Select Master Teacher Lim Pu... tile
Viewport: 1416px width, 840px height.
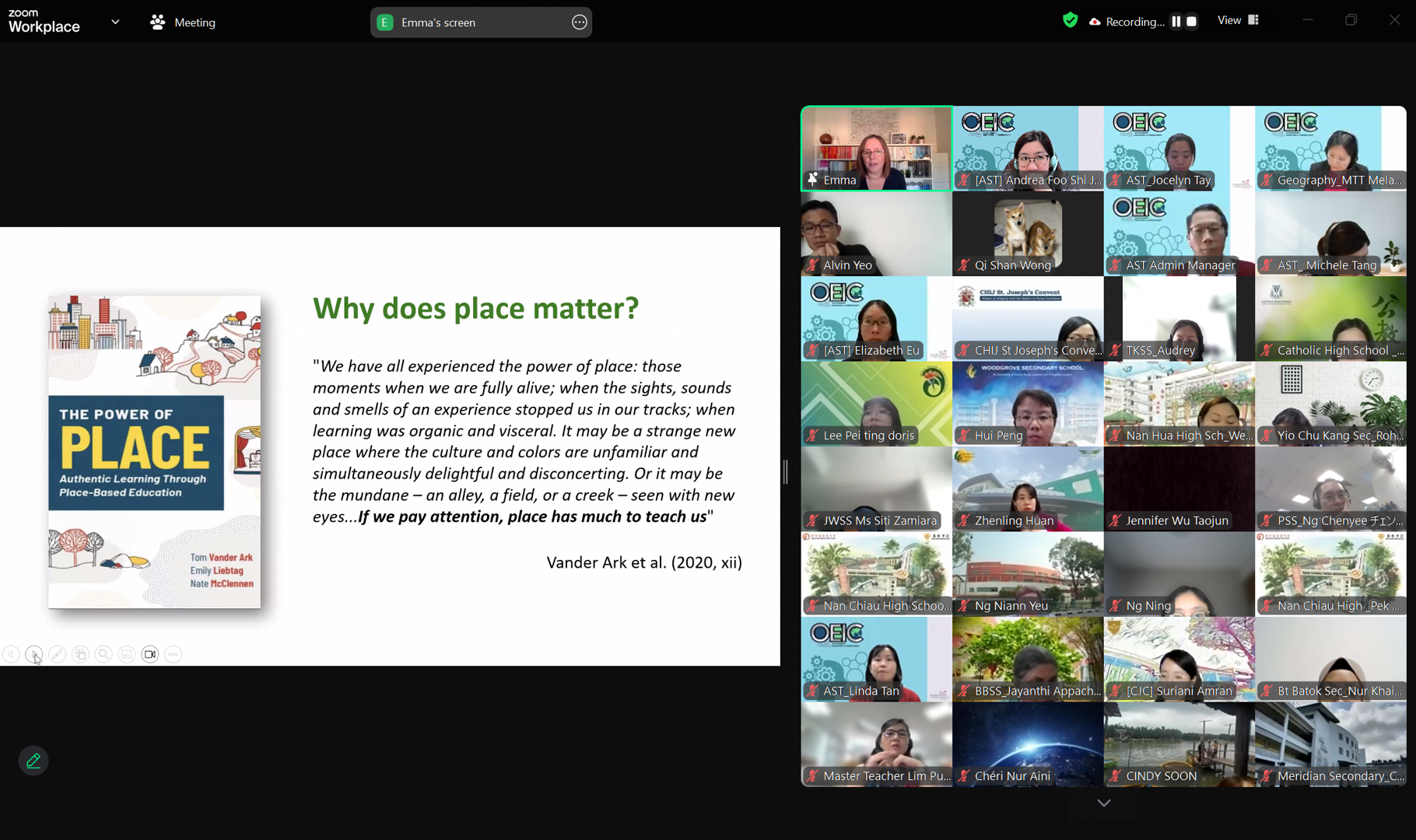(x=876, y=744)
